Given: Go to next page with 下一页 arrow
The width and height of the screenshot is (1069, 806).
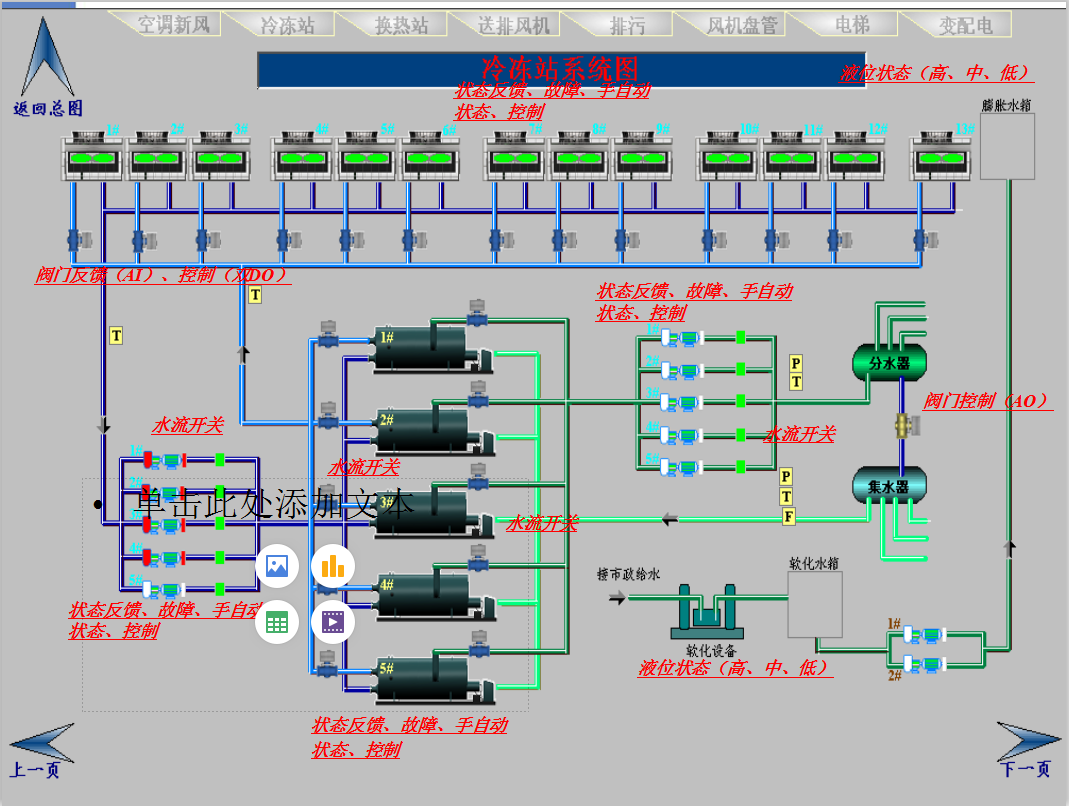Looking at the screenshot, I should pyautogui.click(x=1027, y=741).
